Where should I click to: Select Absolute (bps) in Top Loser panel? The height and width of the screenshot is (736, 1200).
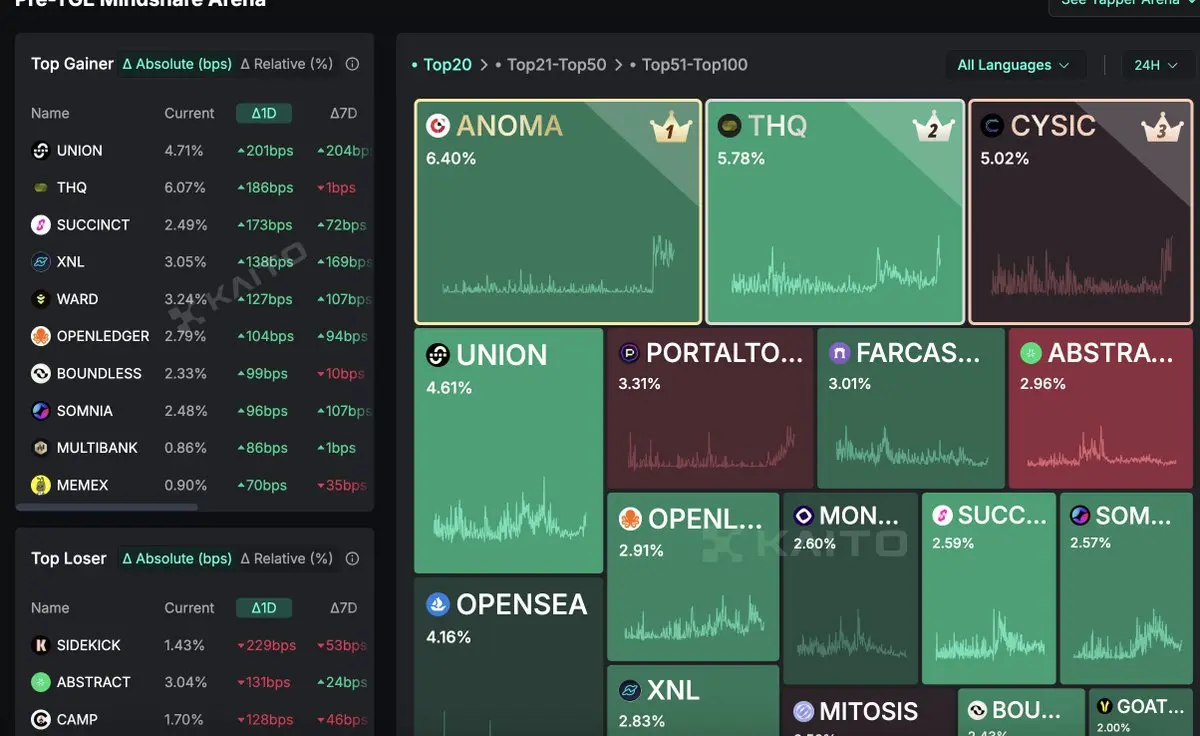click(x=177, y=558)
